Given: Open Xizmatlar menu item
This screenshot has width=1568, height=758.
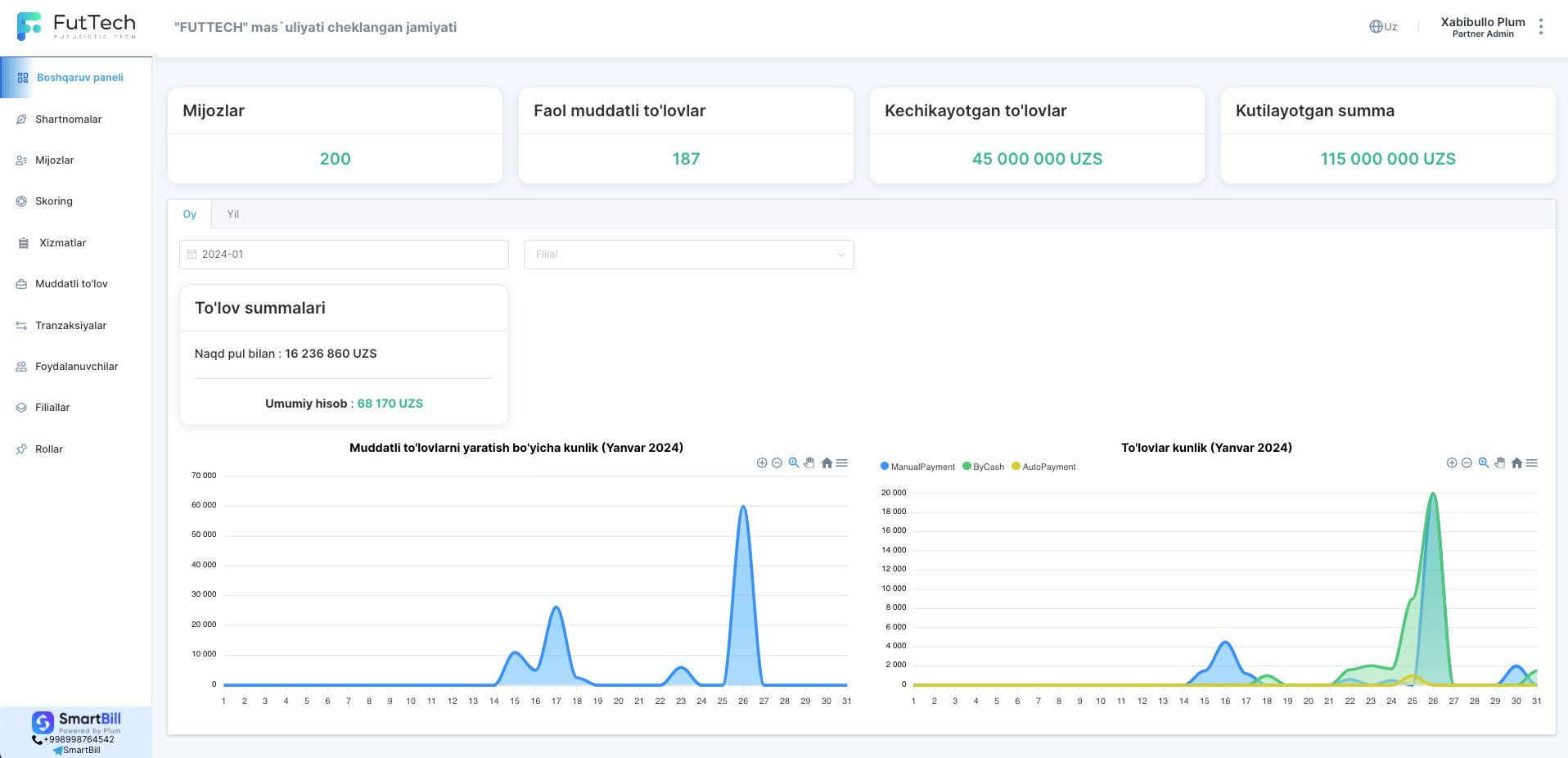Looking at the screenshot, I should coord(76,243).
